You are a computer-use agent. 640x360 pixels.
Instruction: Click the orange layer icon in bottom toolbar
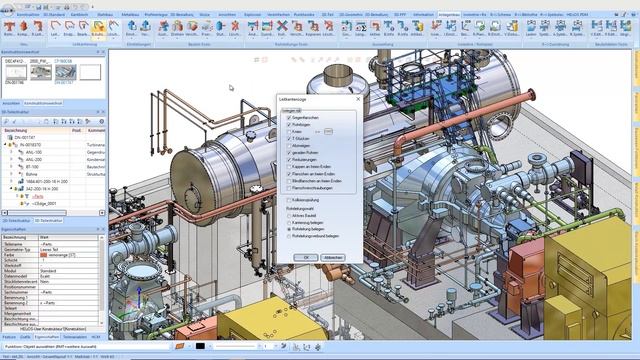click(x=180, y=346)
